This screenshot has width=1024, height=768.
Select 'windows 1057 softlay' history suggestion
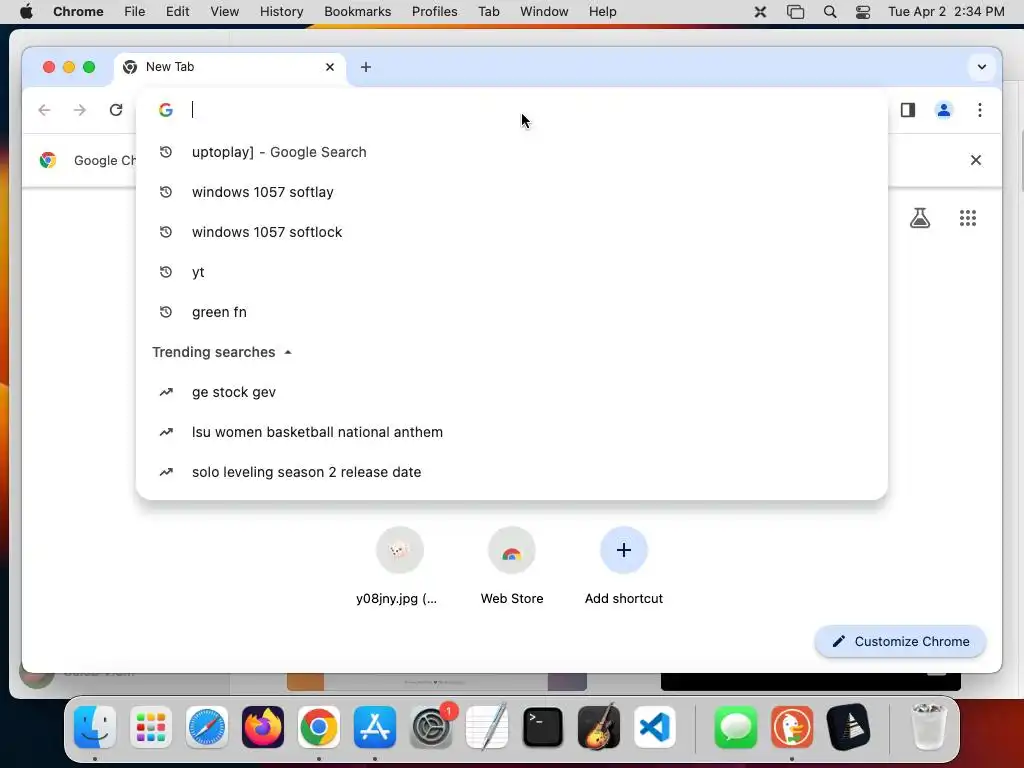(511, 192)
